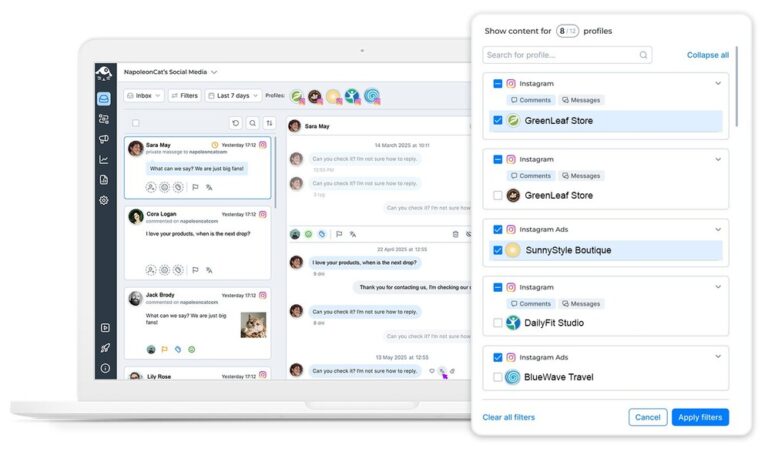768x455 pixels.
Task: Open the Inbox dropdown
Action: [x=144, y=96]
